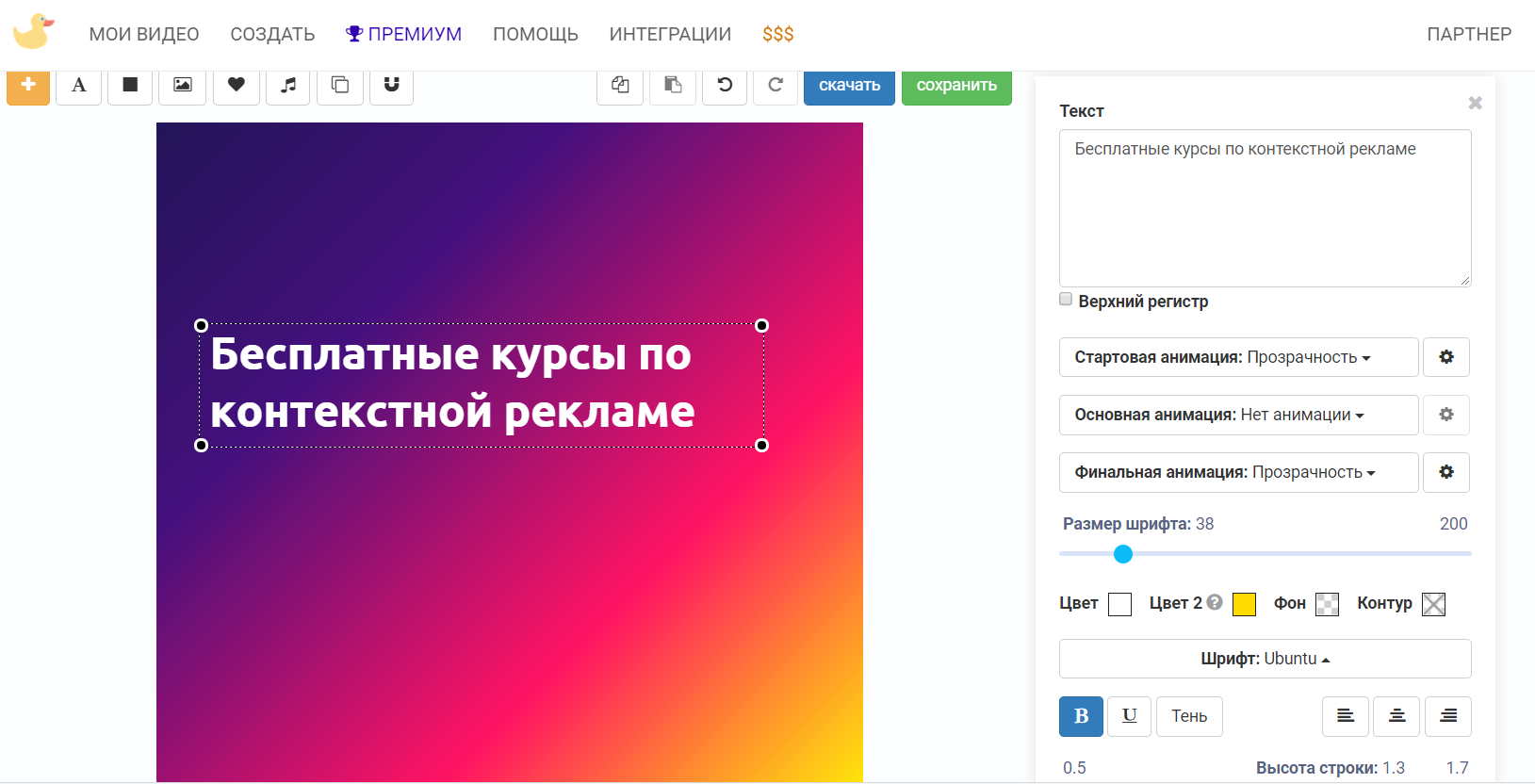This screenshot has height=784, width=1535.
Task: Pick the yellow Цвет 2 swatch
Action: (1244, 604)
